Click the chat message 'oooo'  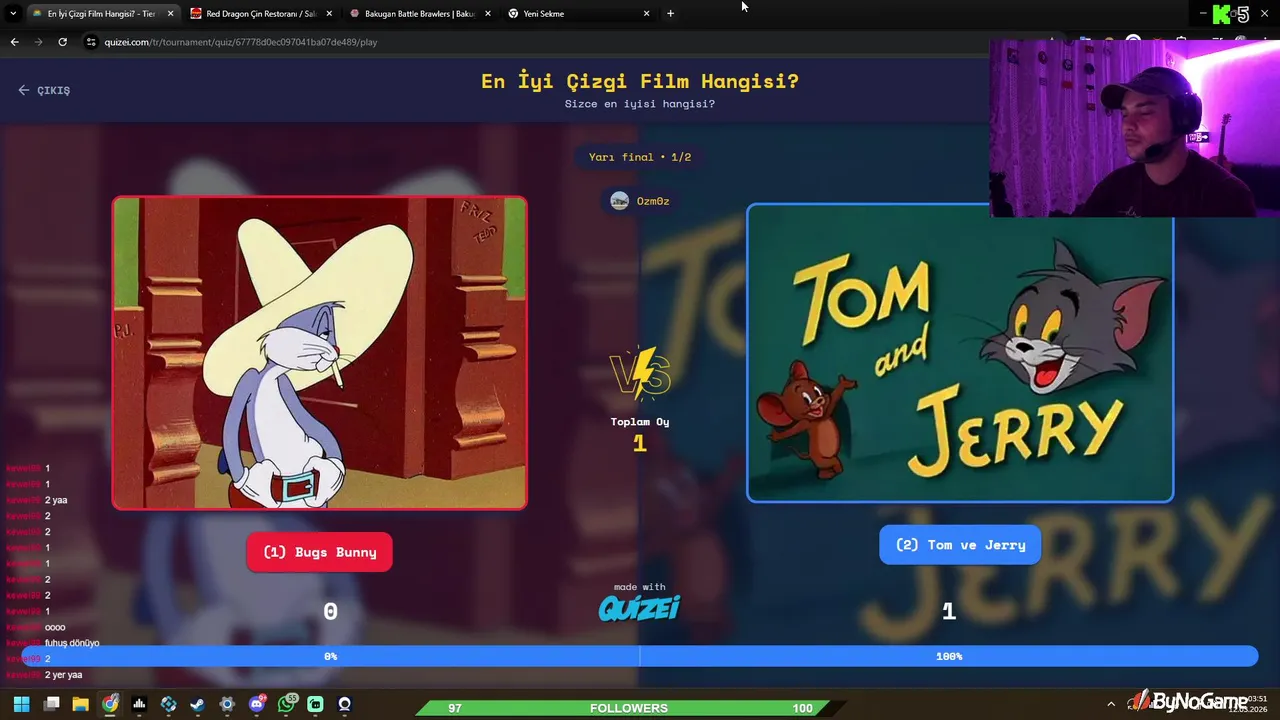coord(55,627)
